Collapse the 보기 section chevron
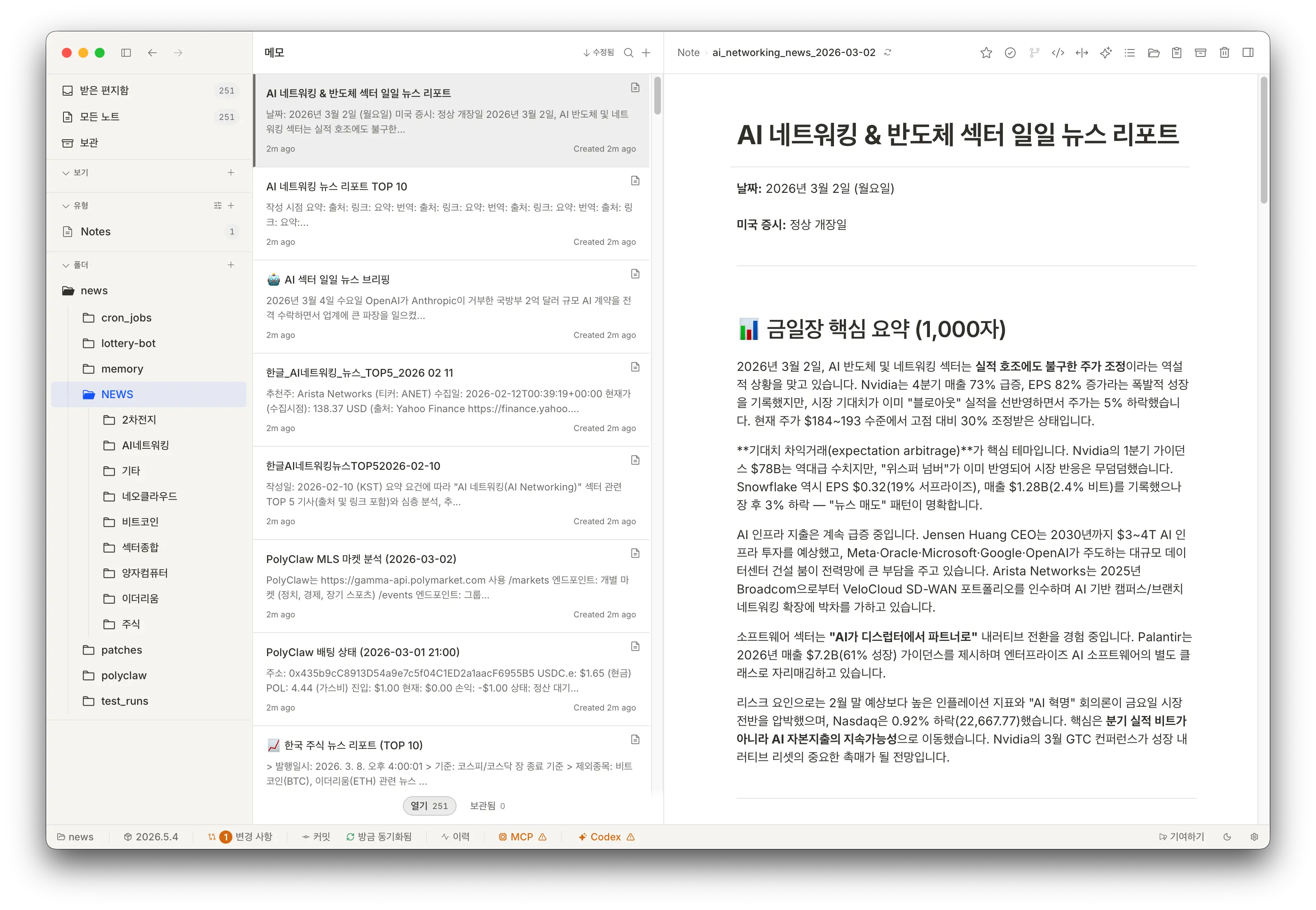This screenshot has height=910, width=1316. [66, 173]
